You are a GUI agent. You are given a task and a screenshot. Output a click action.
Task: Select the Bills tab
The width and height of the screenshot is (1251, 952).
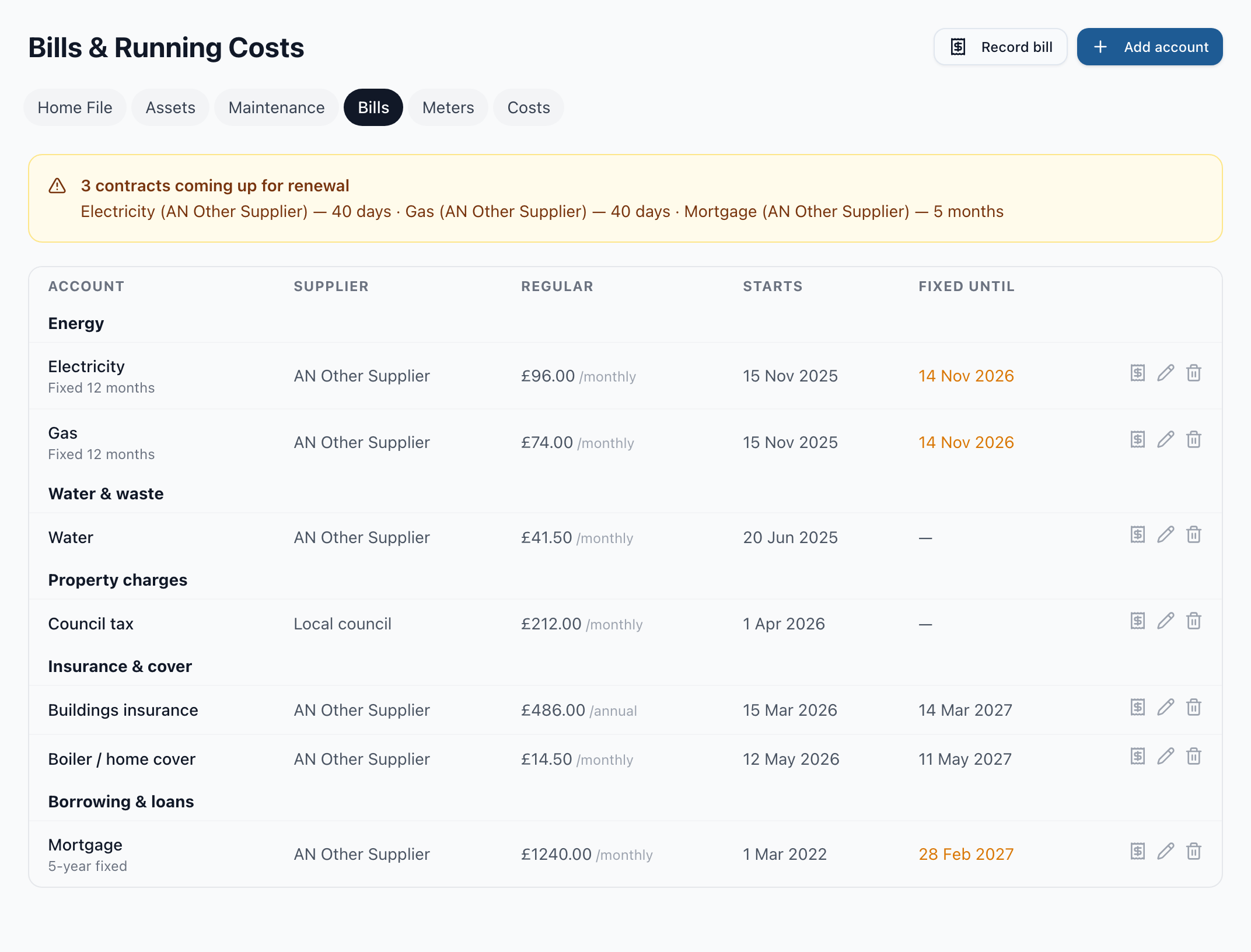[x=373, y=107]
